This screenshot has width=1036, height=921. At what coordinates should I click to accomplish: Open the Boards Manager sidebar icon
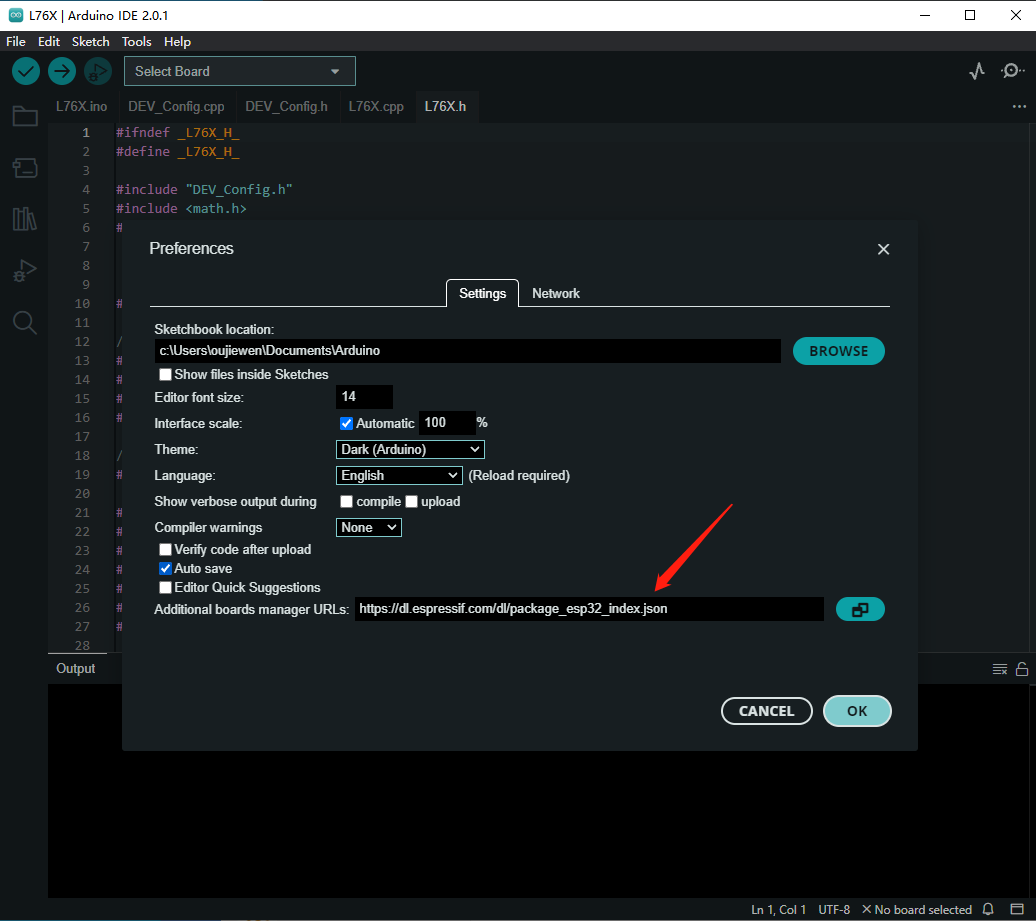25,168
